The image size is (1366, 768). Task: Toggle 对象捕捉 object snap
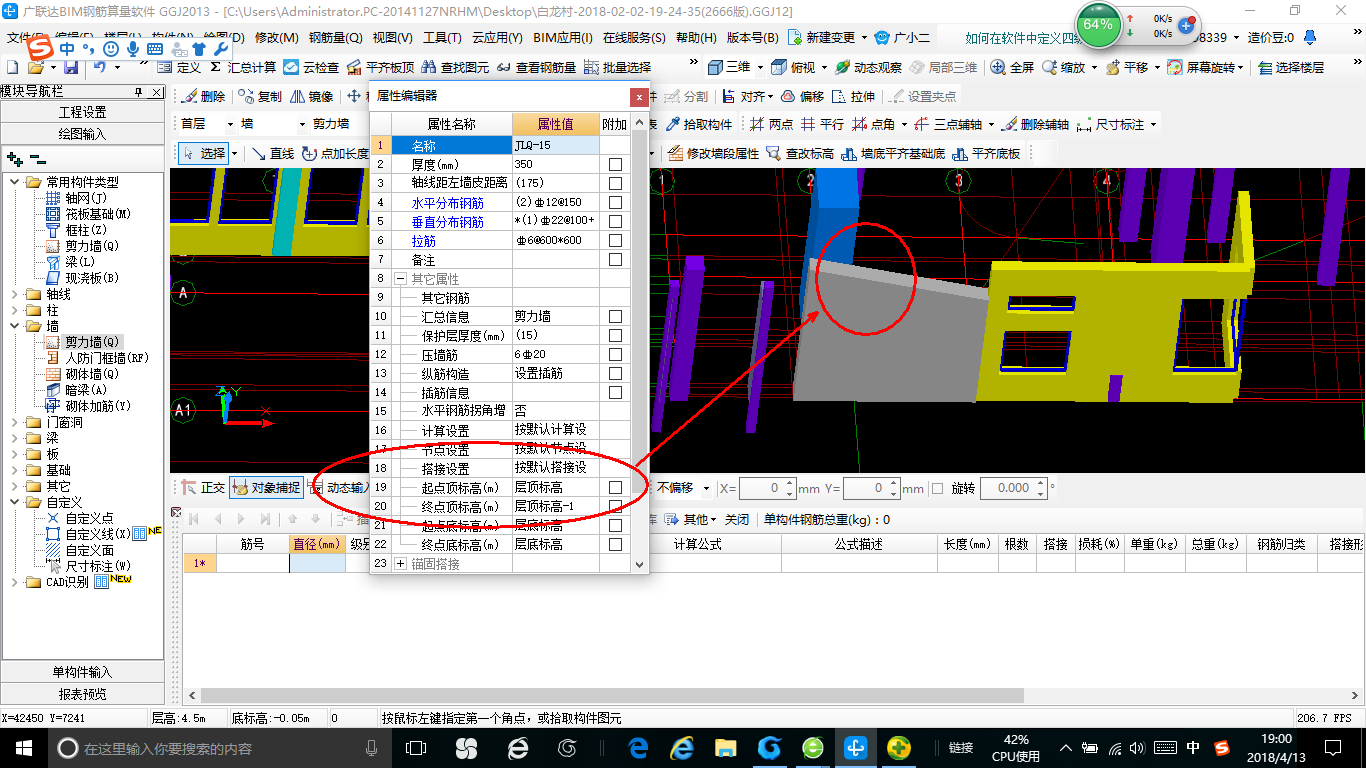click(x=265, y=488)
